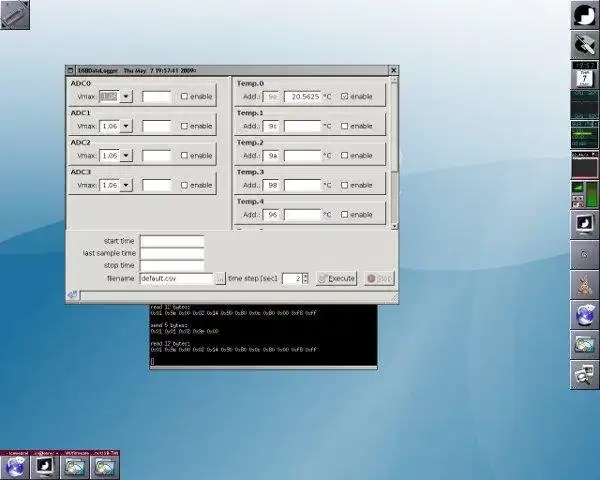
Task: Restore the minimized globe browser miniwindow
Action: 15,465
